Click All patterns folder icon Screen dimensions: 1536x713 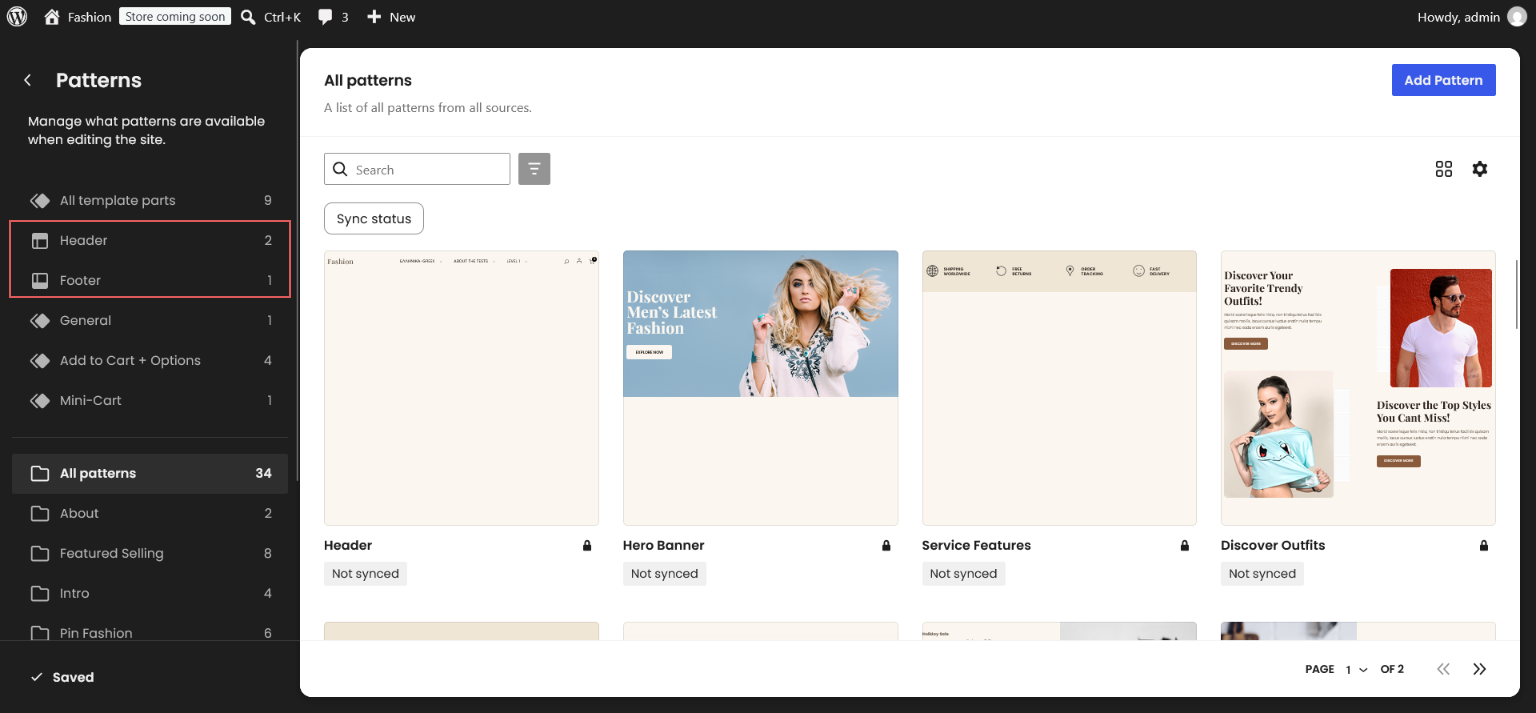click(x=40, y=473)
